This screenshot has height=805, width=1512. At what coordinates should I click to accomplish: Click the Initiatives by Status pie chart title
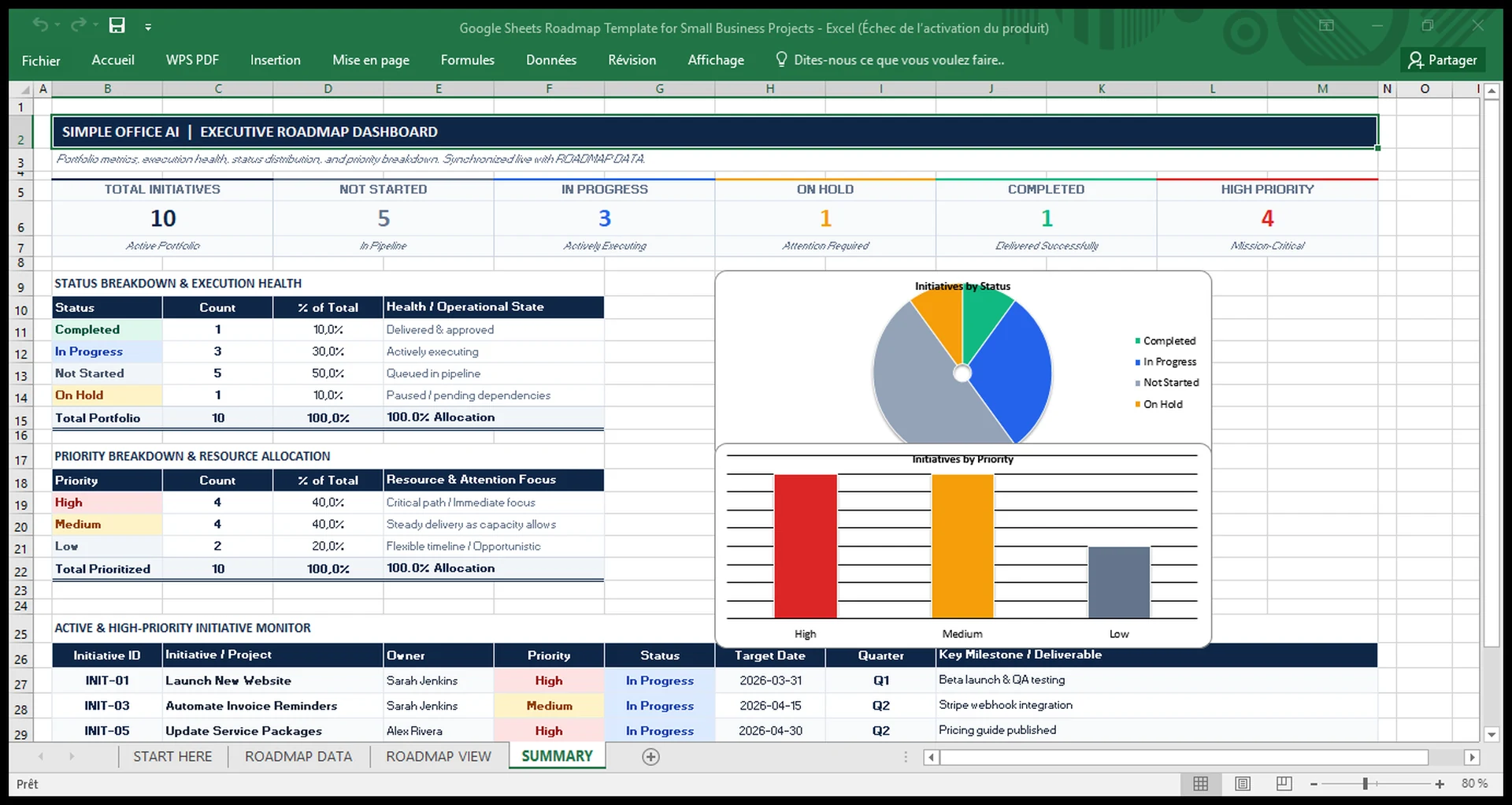[962, 286]
